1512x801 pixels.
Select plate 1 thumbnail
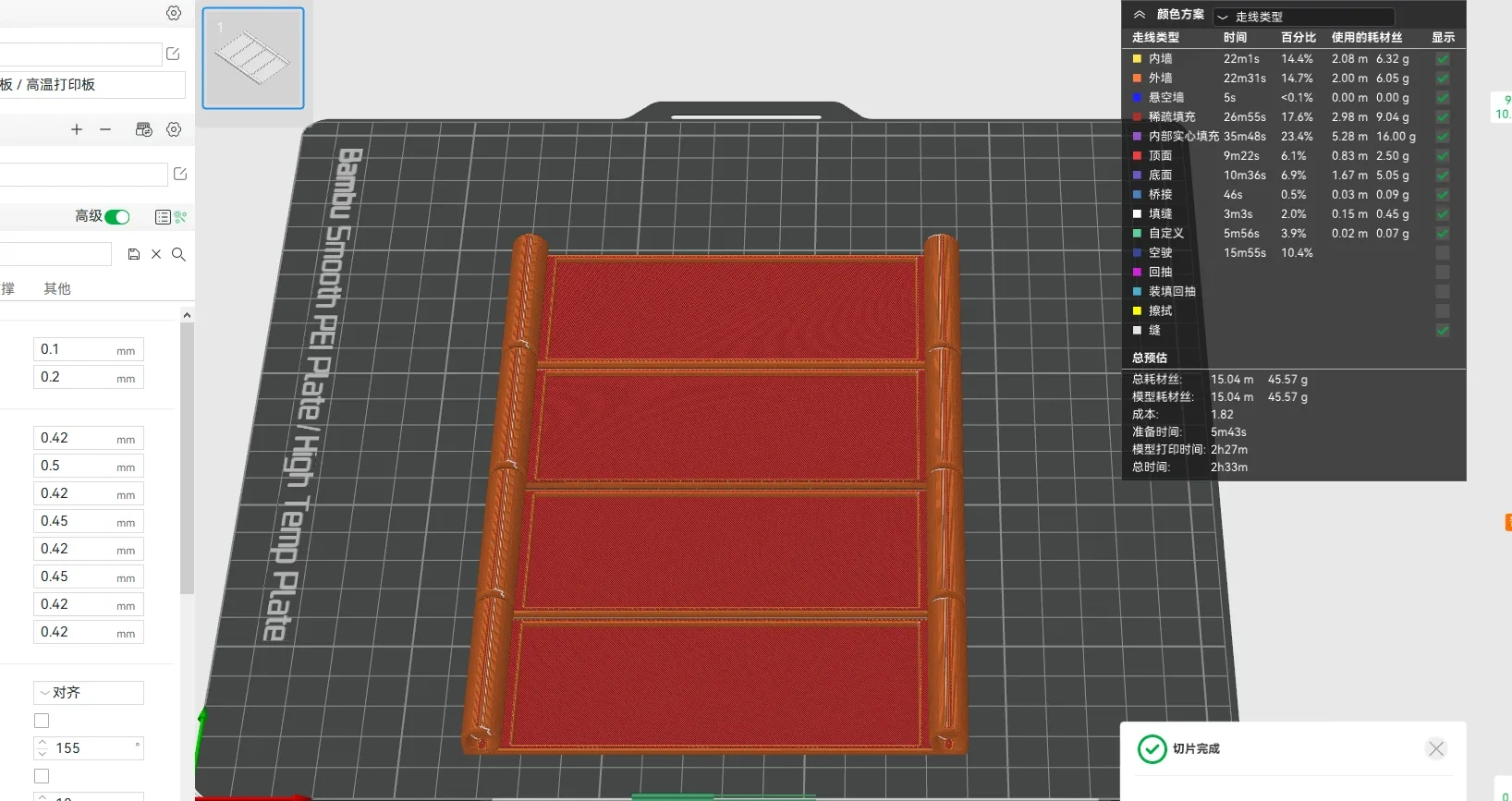pyautogui.click(x=253, y=58)
